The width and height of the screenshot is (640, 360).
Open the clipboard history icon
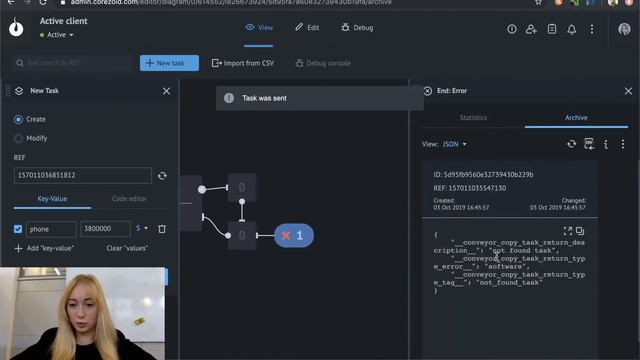551,29
